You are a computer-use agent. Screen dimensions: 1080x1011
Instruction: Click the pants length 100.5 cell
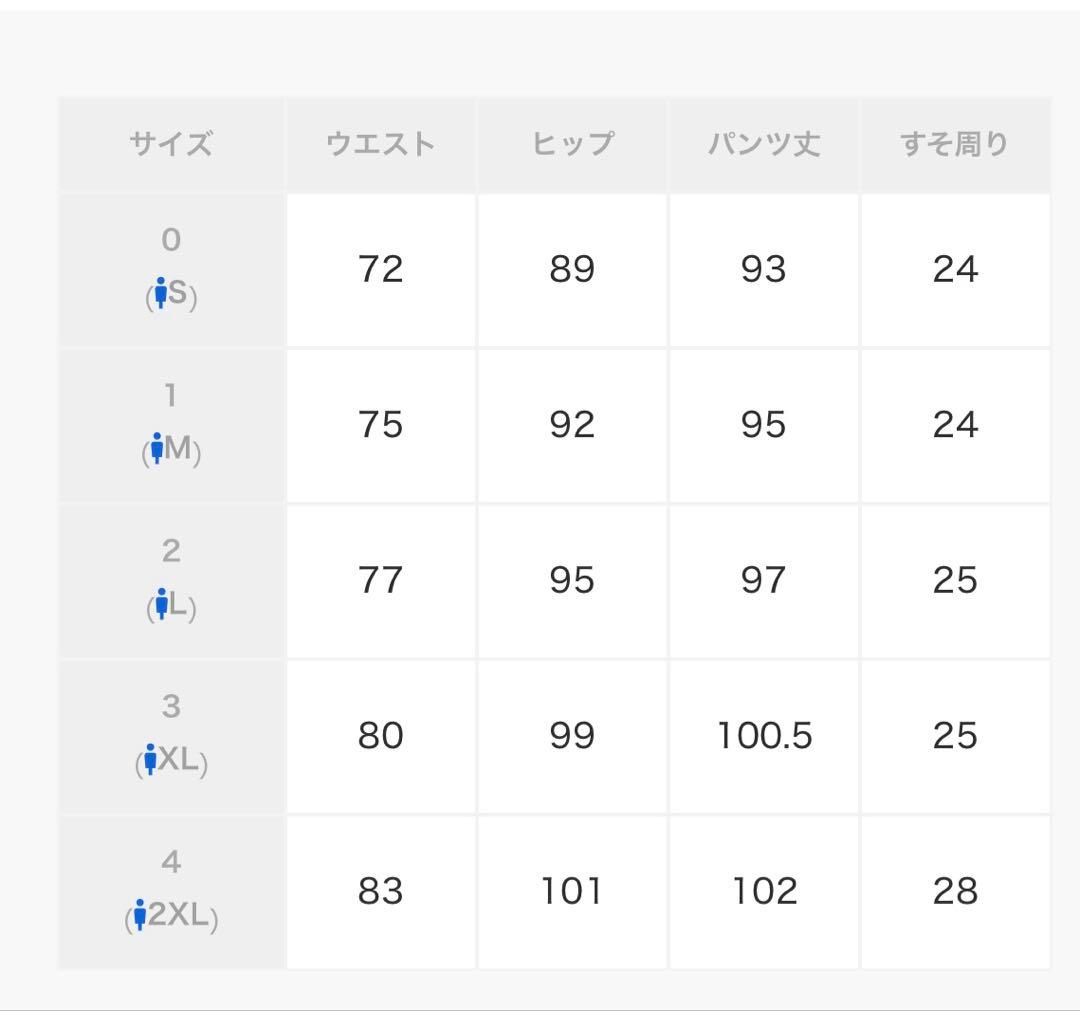[764, 736]
